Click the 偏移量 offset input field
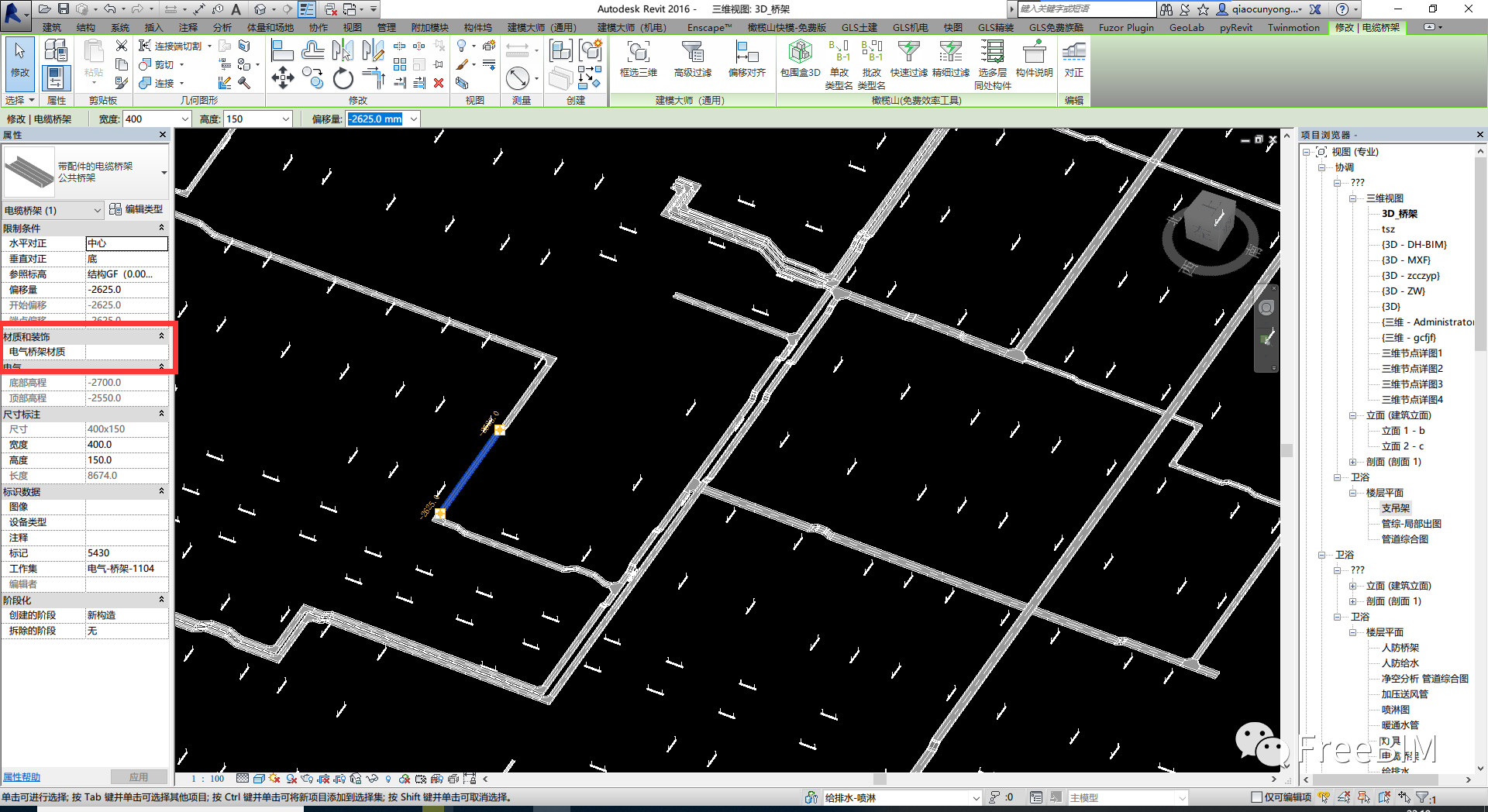 tap(376, 119)
